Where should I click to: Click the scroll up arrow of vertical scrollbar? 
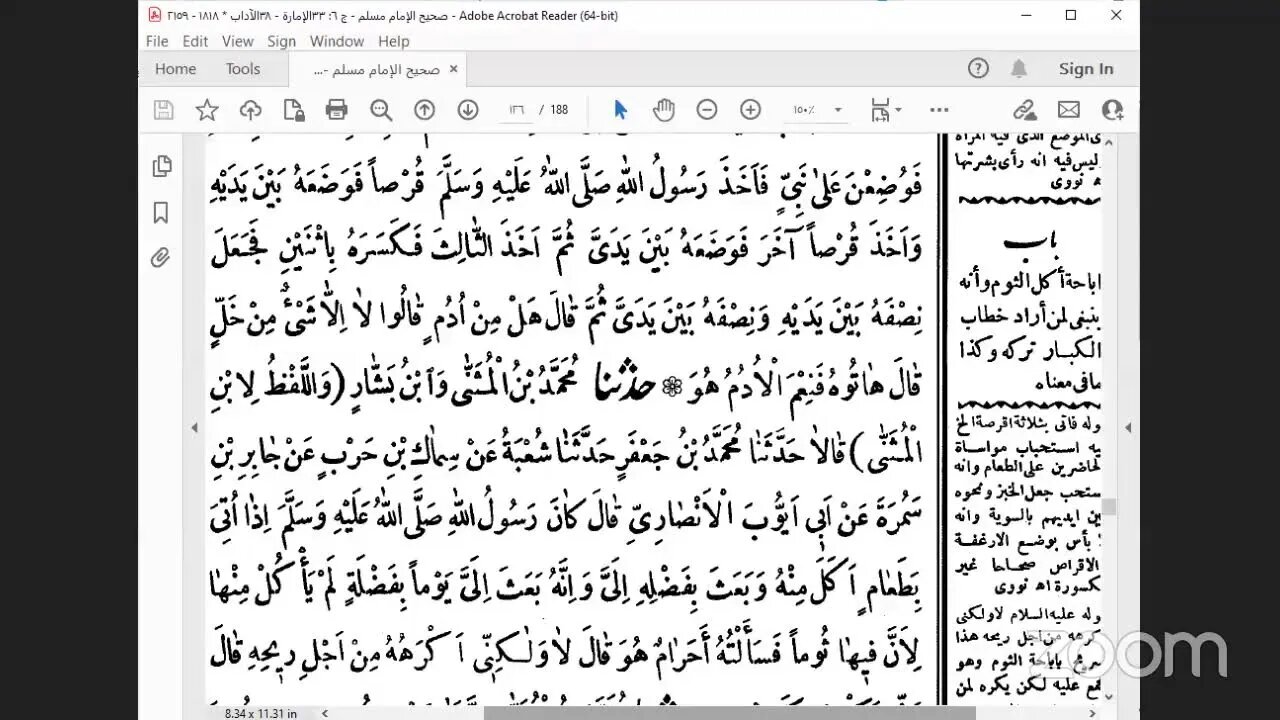tap(1110, 142)
